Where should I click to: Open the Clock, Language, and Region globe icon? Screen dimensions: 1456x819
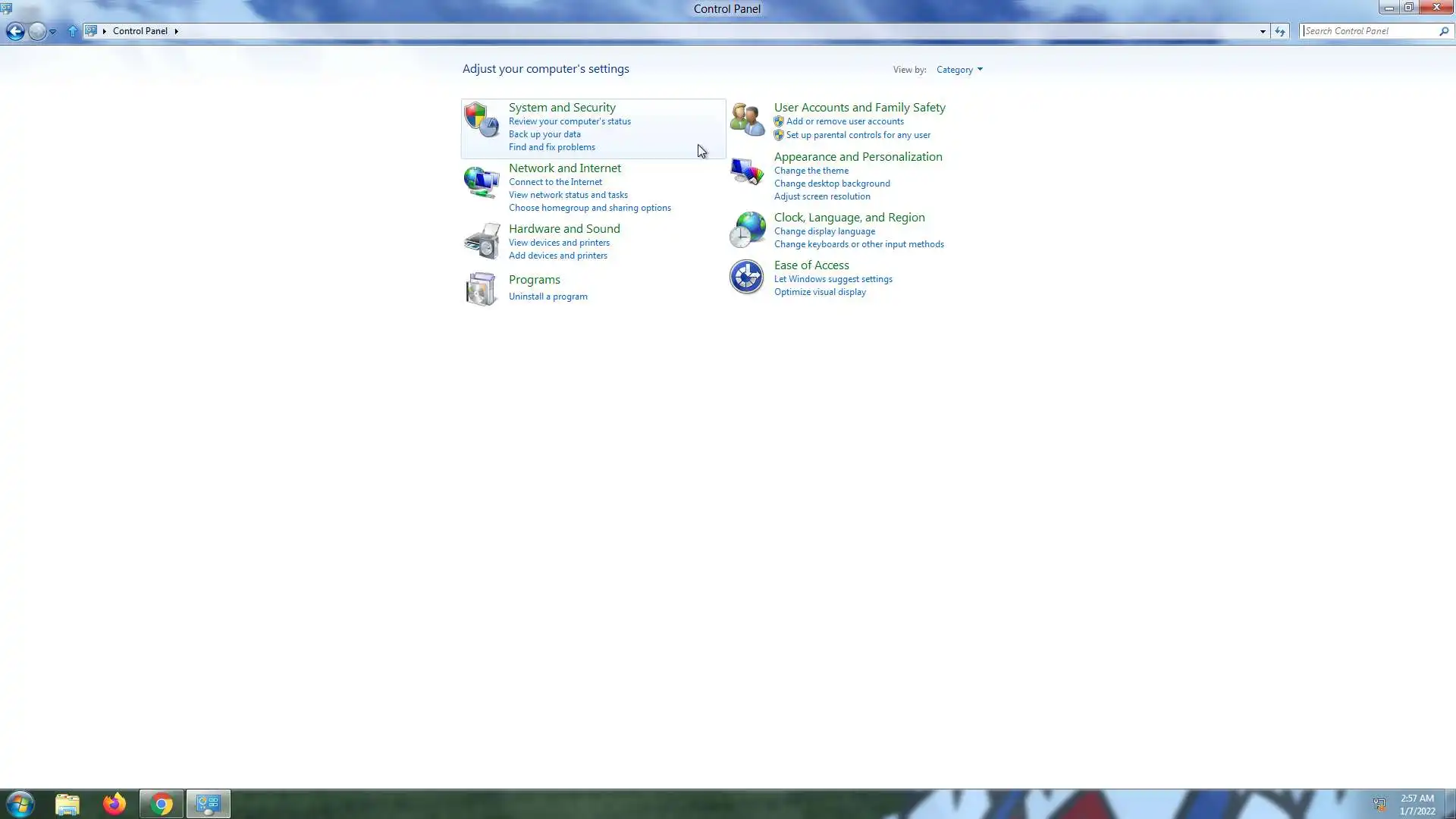747,230
